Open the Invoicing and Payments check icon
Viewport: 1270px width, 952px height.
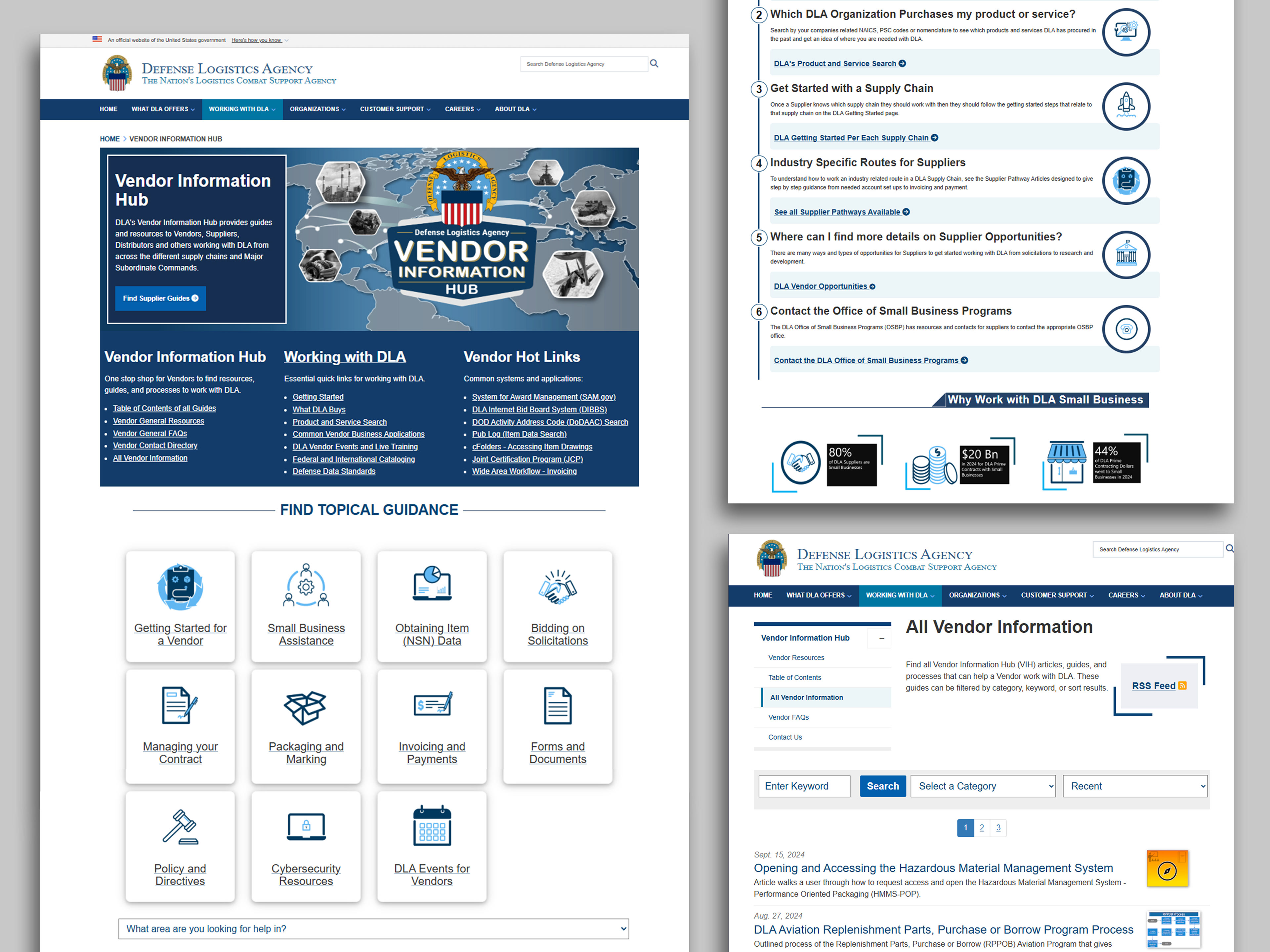point(432,705)
